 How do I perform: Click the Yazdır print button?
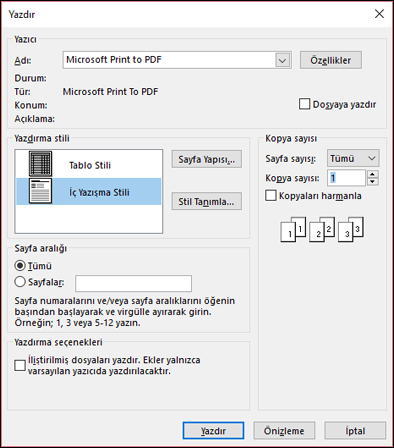pyautogui.click(x=213, y=431)
